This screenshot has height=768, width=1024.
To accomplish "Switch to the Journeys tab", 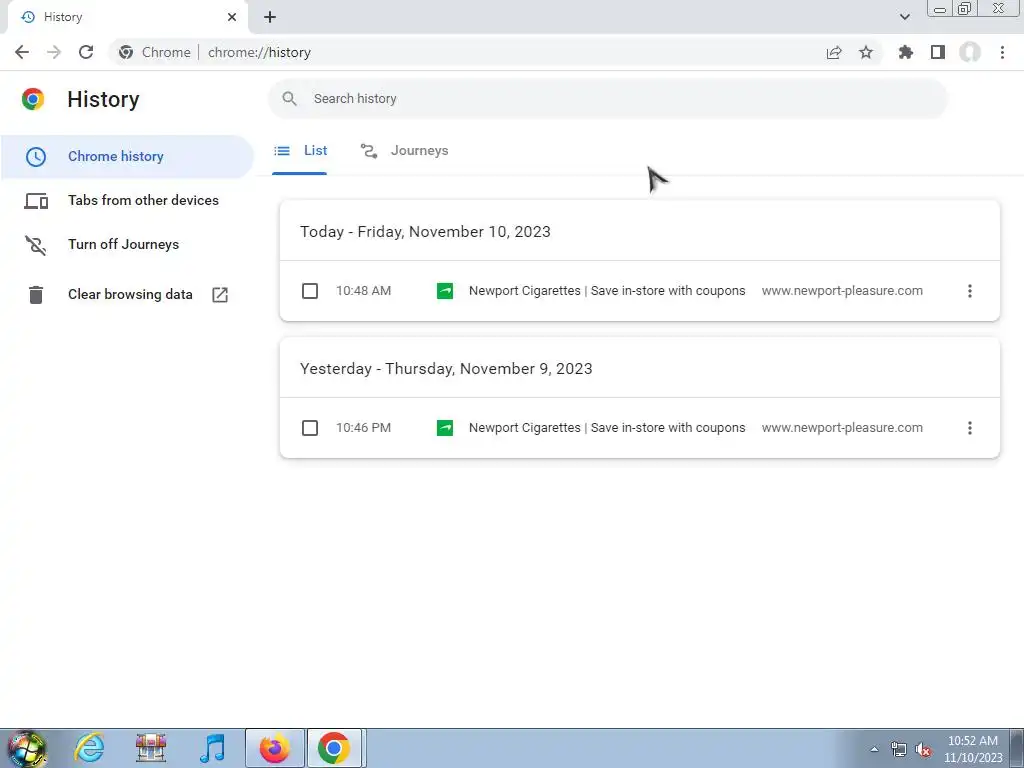I will pos(405,151).
